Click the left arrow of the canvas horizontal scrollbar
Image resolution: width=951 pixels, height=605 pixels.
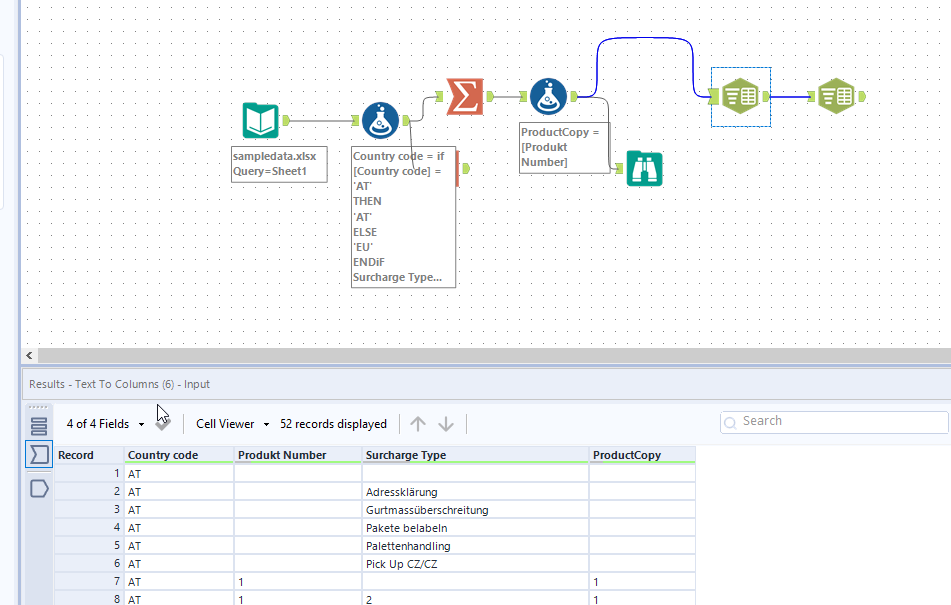28,355
